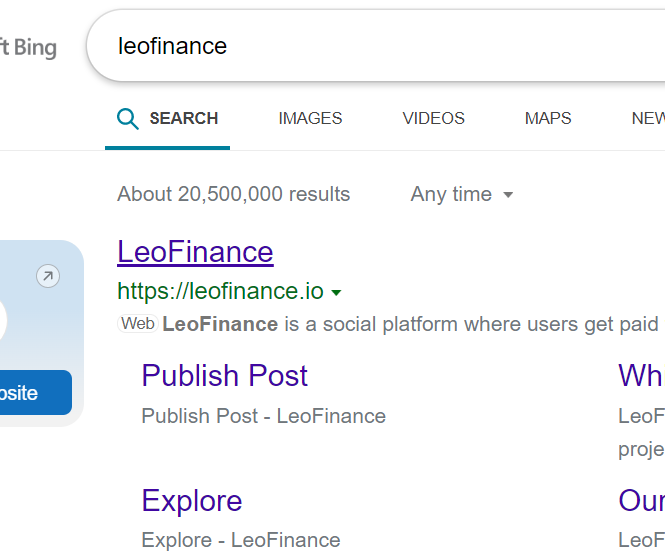Click the https://leofinance.io URL

[221, 291]
